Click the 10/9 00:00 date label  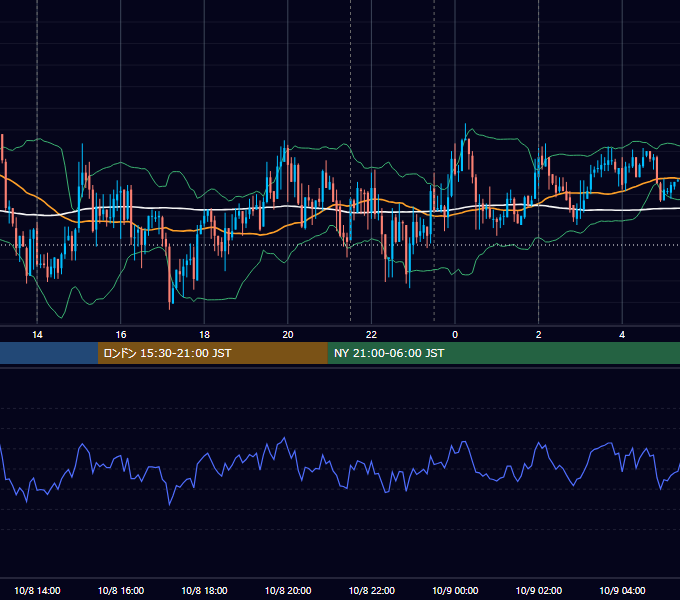coord(455,590)
